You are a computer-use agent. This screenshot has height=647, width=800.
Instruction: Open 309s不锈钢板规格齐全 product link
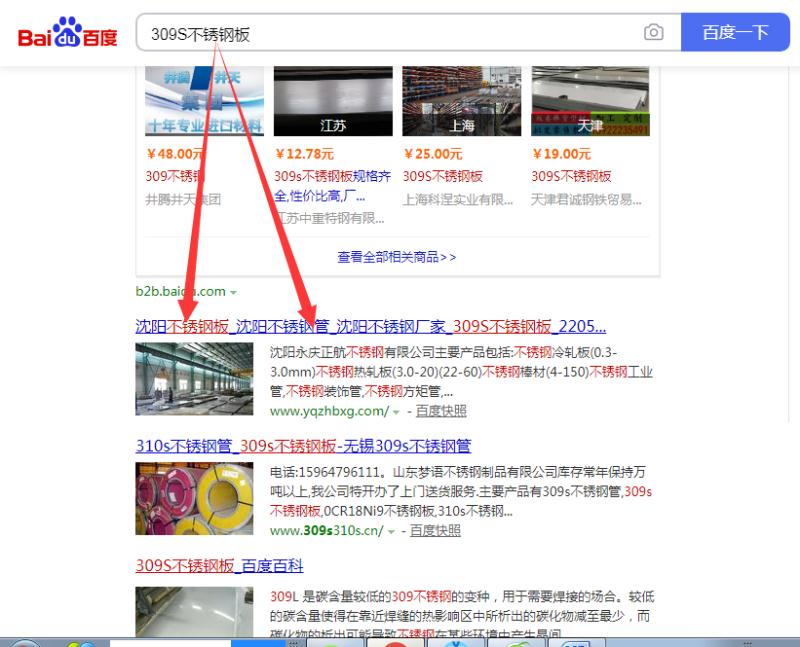[333, 186]
